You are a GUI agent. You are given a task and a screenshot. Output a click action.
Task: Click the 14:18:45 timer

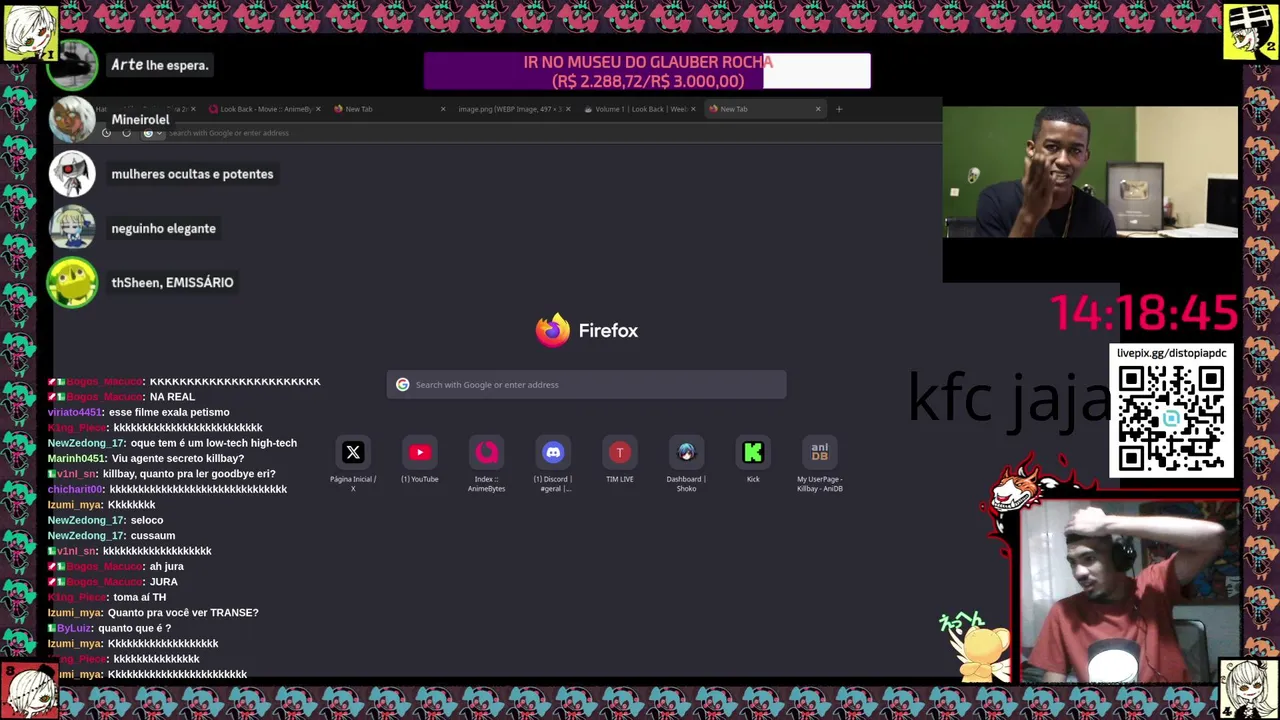[1144, 313]
